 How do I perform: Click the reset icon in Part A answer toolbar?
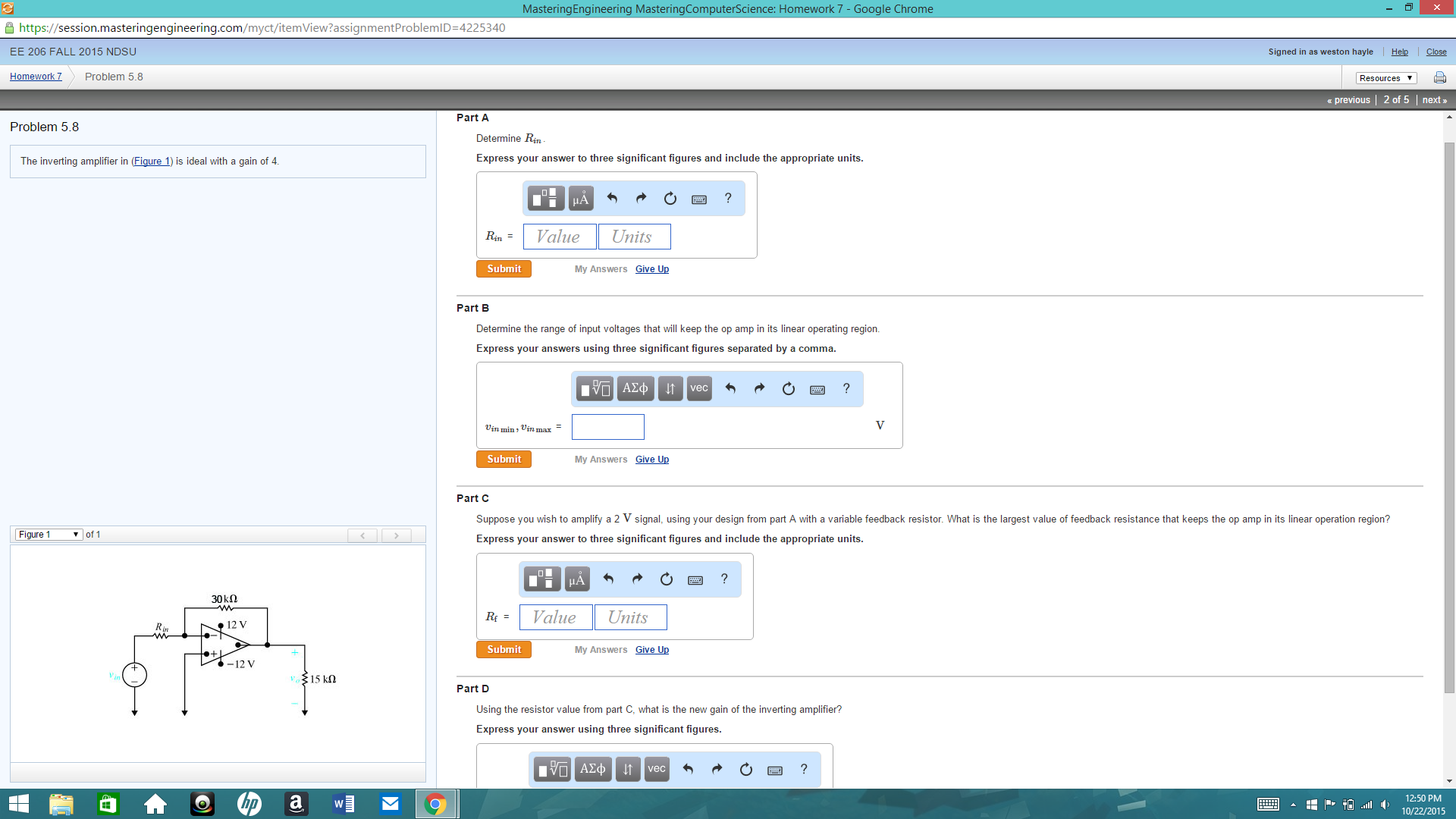(670, 198)
